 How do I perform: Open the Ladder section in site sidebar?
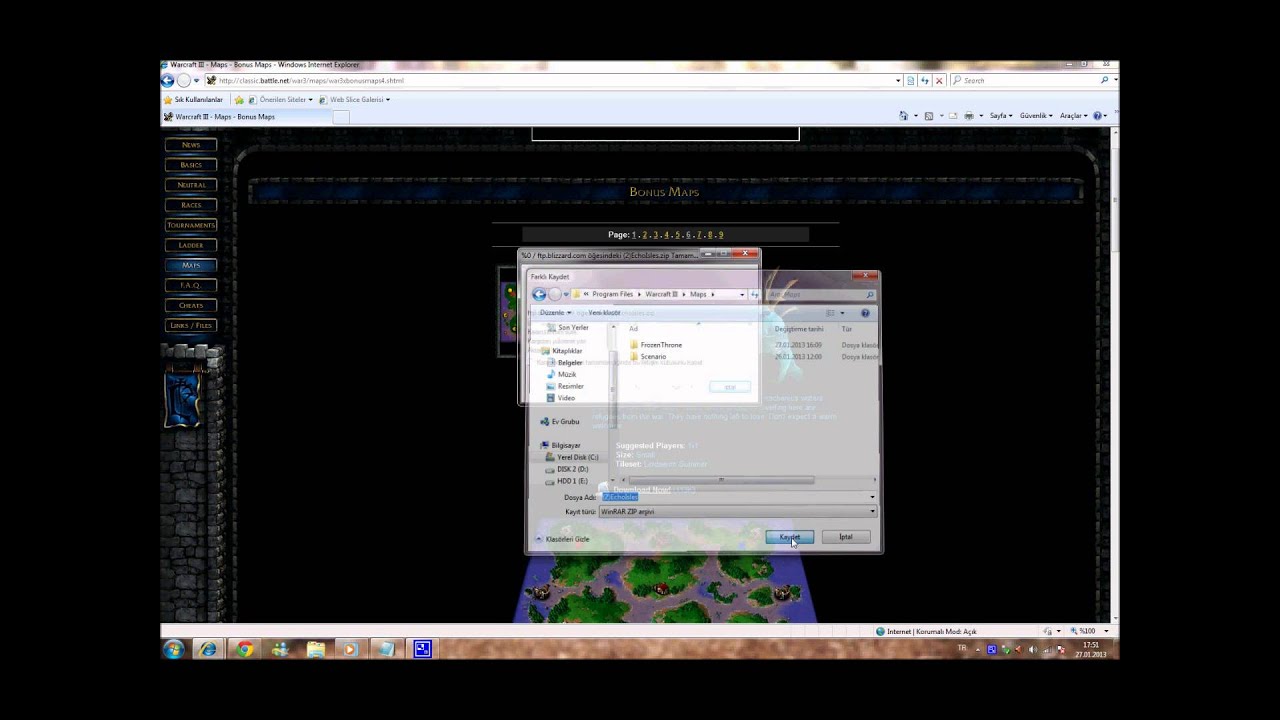pos(191,245)
